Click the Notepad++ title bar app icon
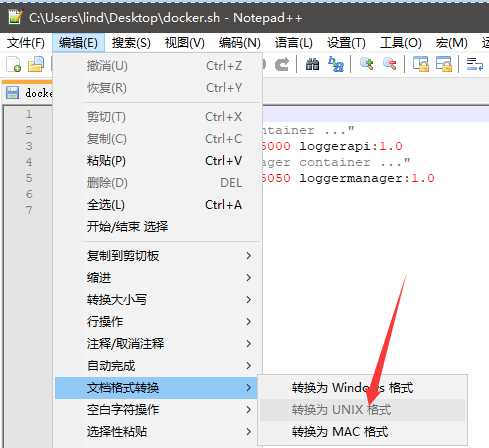489x448 pixels. tap(14, 17)
